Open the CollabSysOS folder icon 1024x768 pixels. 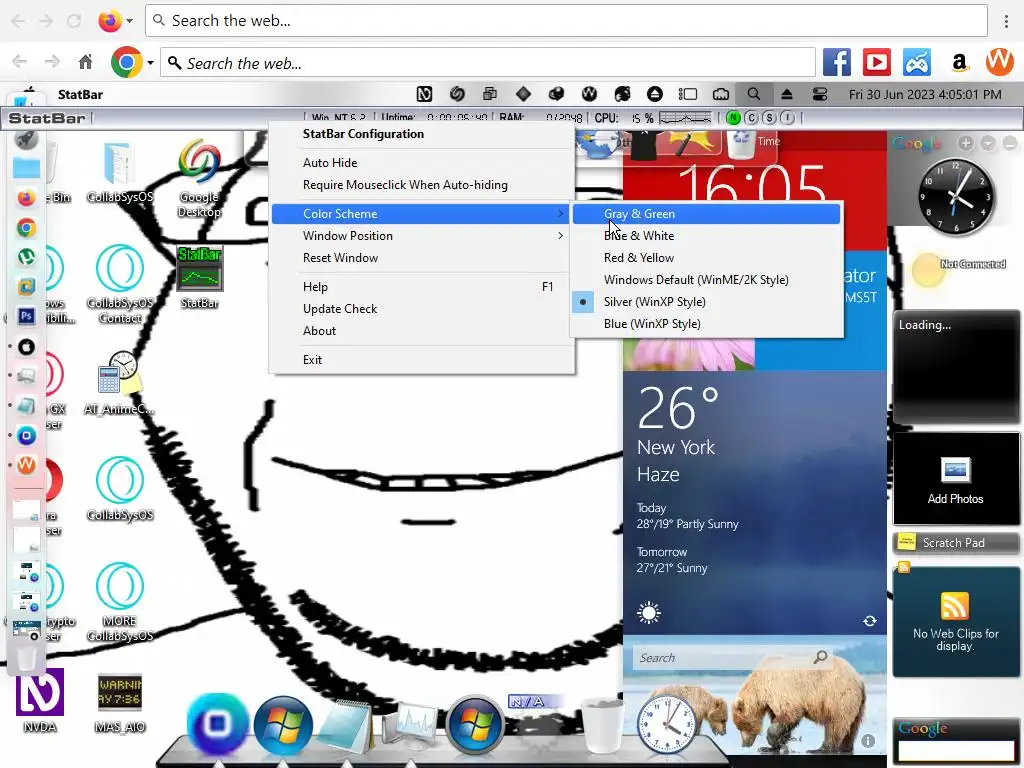[x=120, y=172]
